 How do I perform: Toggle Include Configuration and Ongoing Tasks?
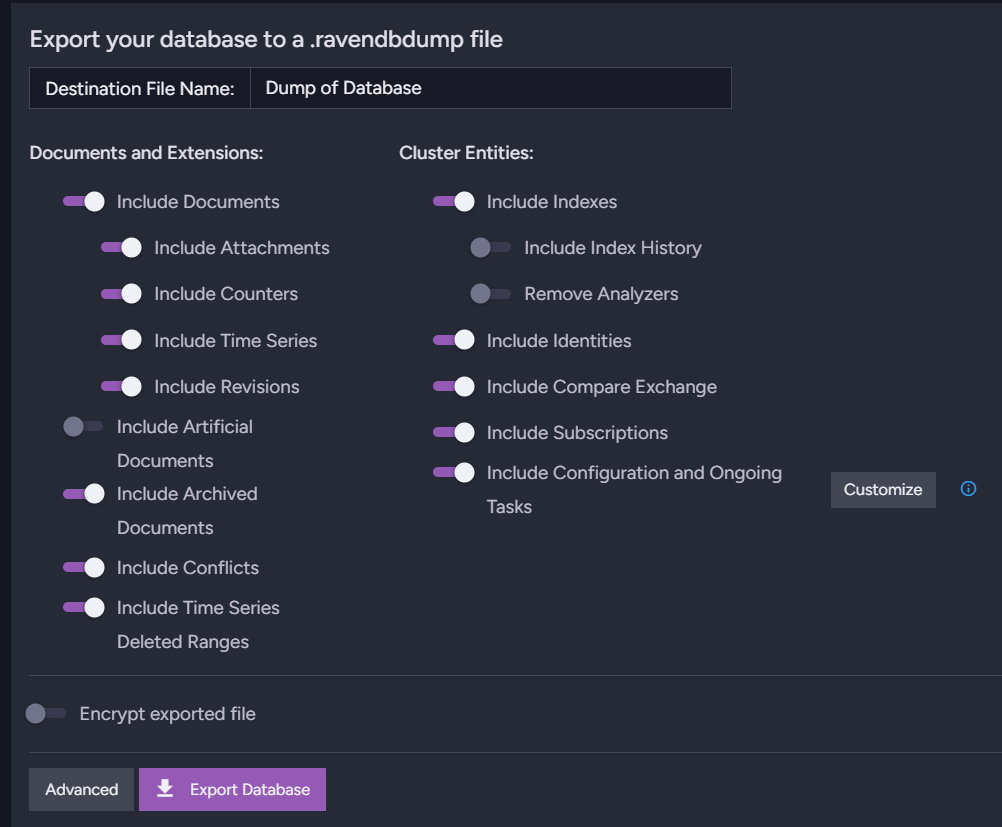pos(454,472)
